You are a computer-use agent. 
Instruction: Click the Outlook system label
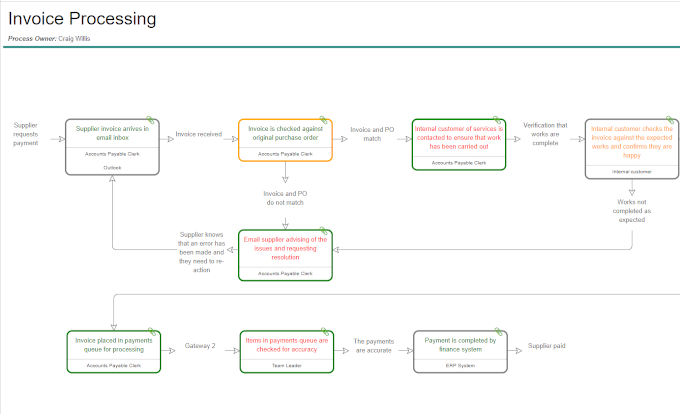[x=112, y=168]
